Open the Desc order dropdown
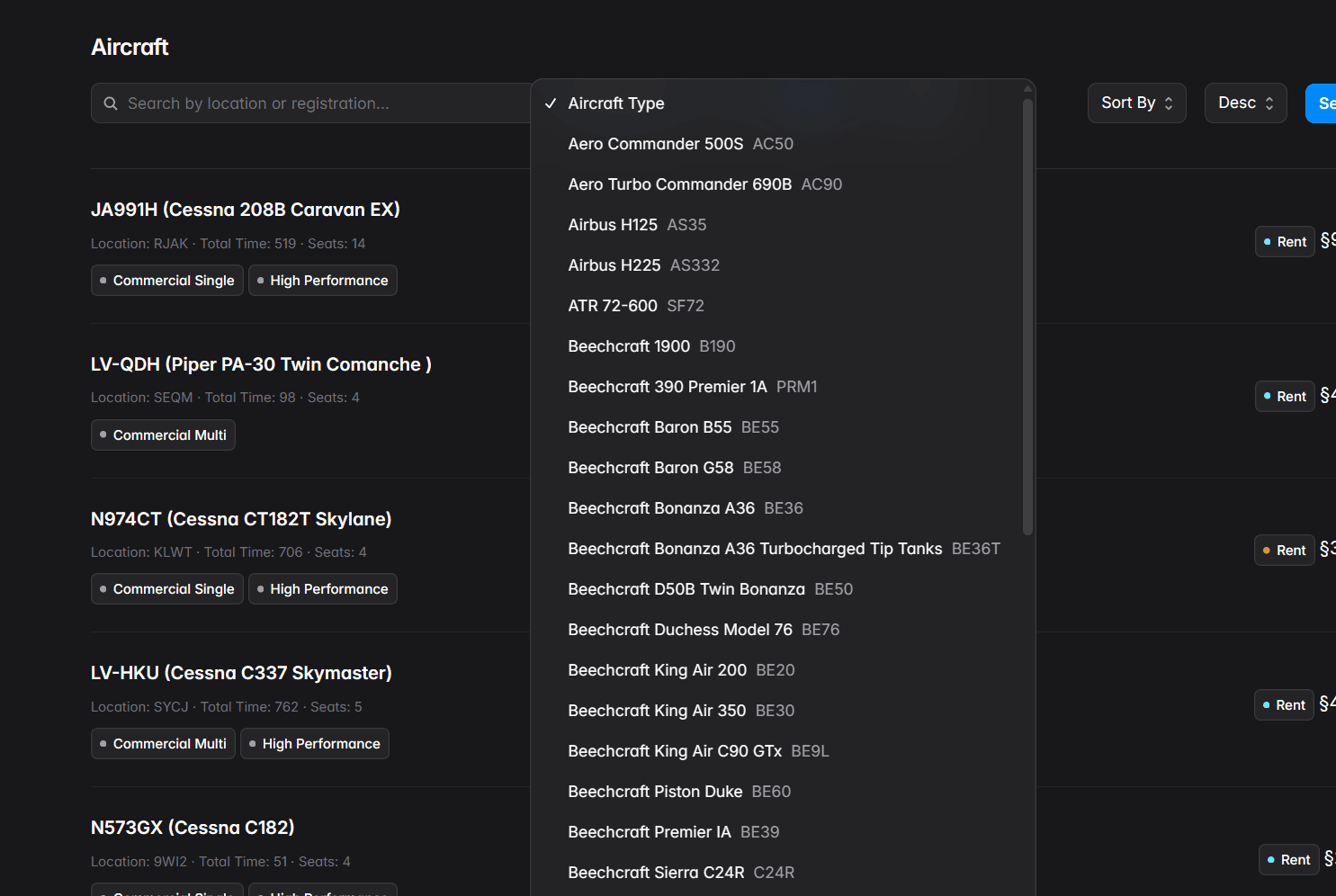The image size is (1336, 896). 1245,103
